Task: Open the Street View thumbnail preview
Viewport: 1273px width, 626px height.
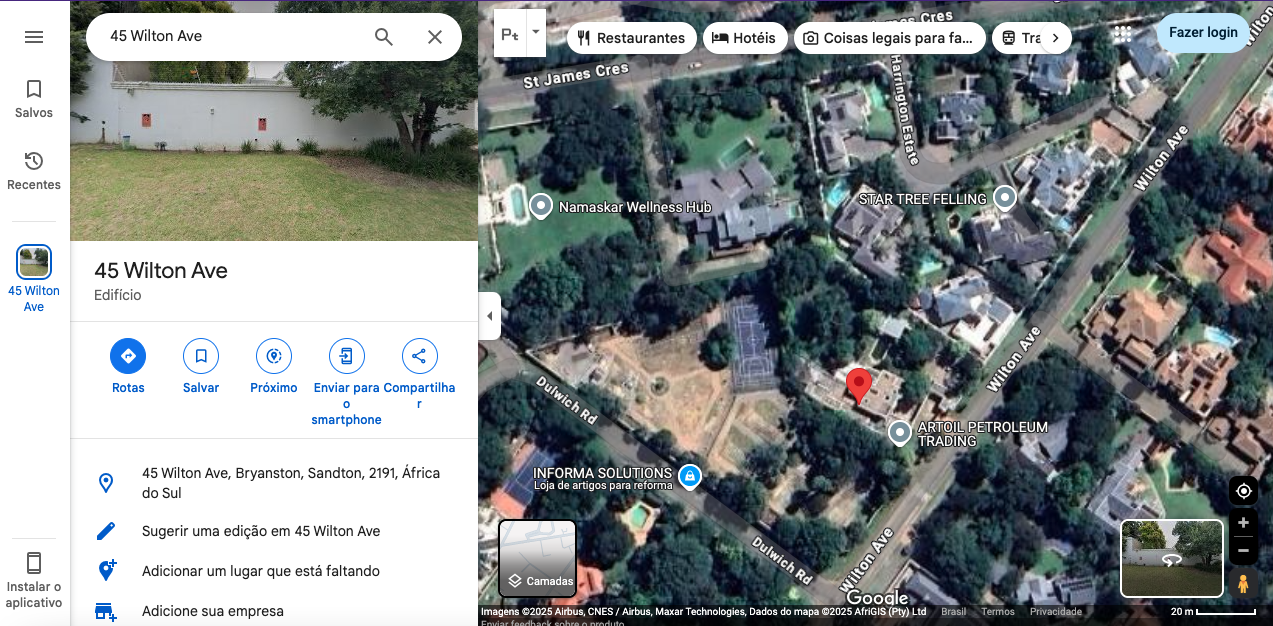Action: pos(1172,558)
